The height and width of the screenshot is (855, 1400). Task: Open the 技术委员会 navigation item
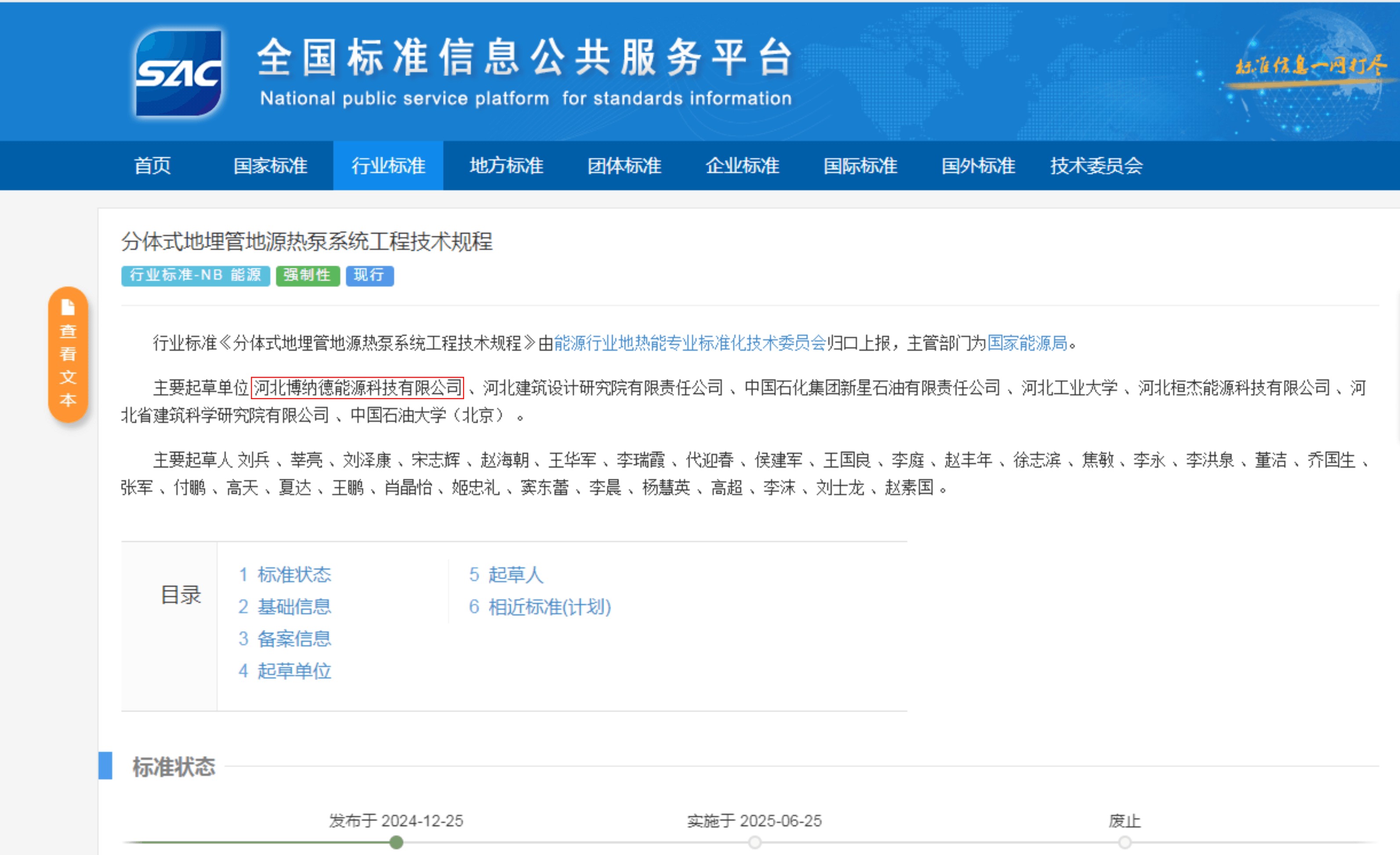coord(1096,165)
